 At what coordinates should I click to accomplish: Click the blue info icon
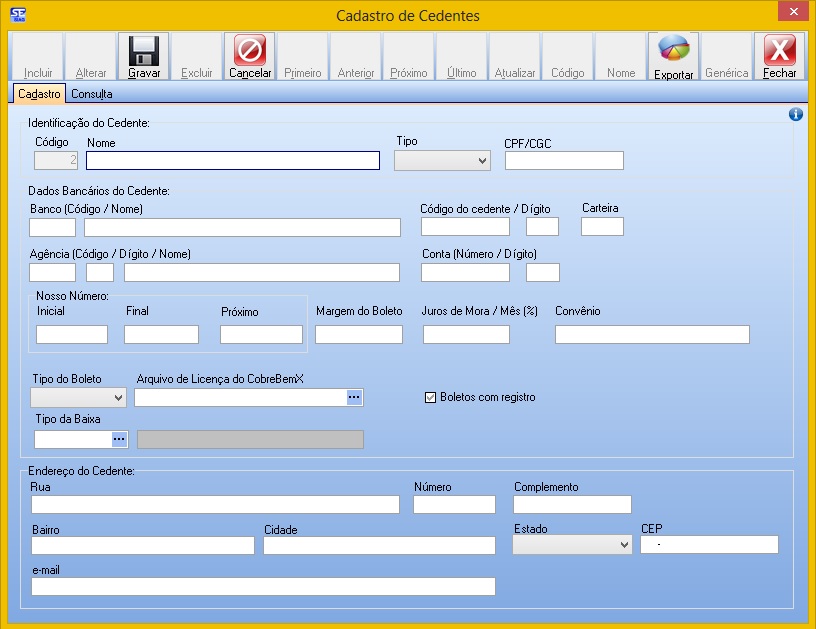pos(796,115)
